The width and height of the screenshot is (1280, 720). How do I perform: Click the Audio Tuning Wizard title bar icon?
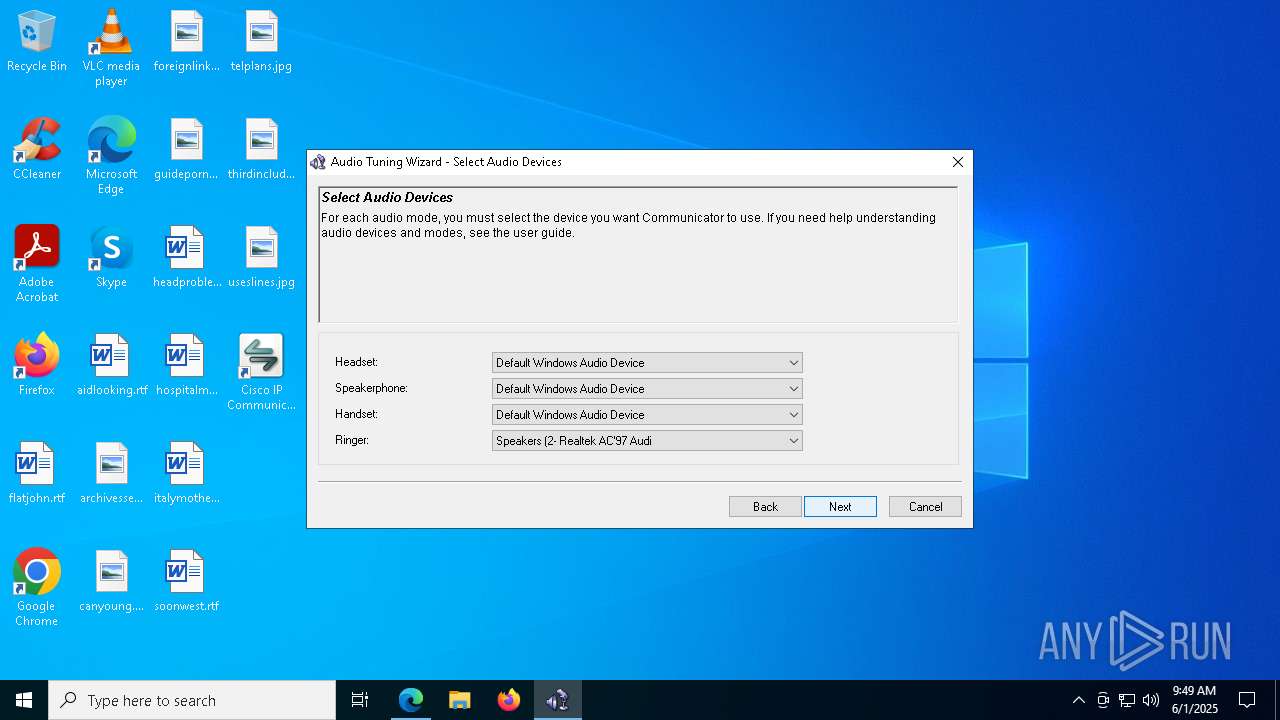point(318,162)
